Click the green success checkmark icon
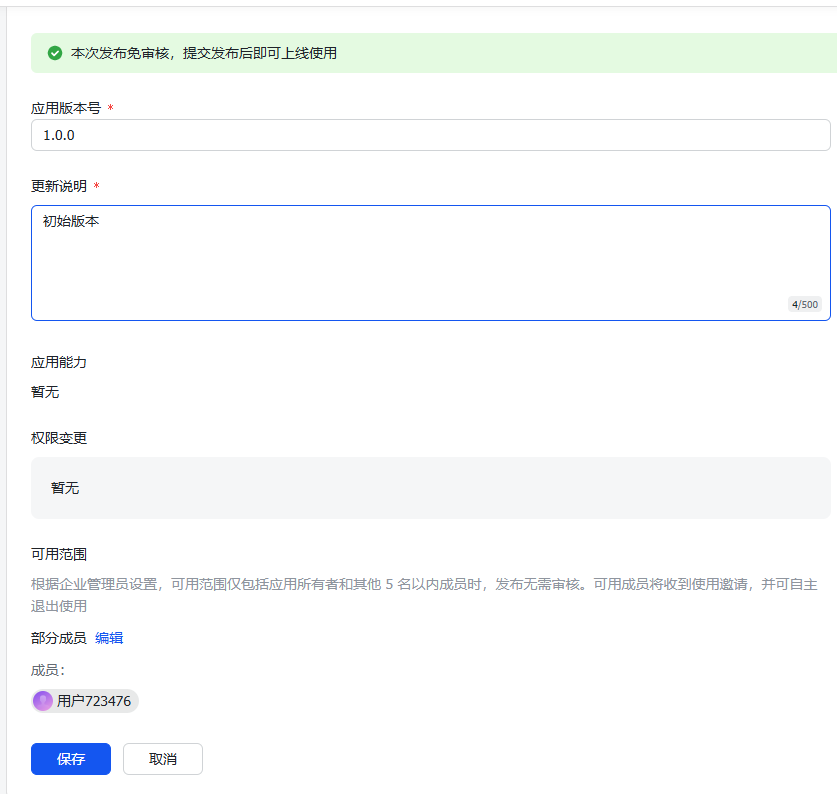This screenshot has height=794, width=837. click(x=55, y=53)
